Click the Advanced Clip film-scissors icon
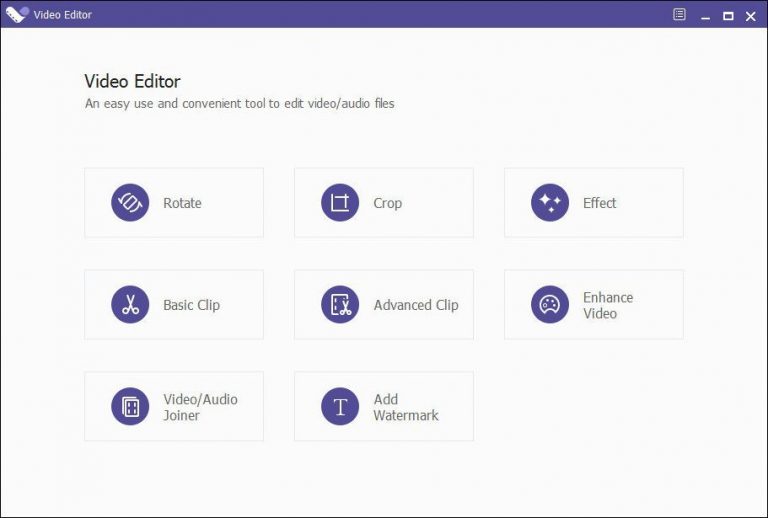This screenshot has width=768, height=518. [340, 305]
